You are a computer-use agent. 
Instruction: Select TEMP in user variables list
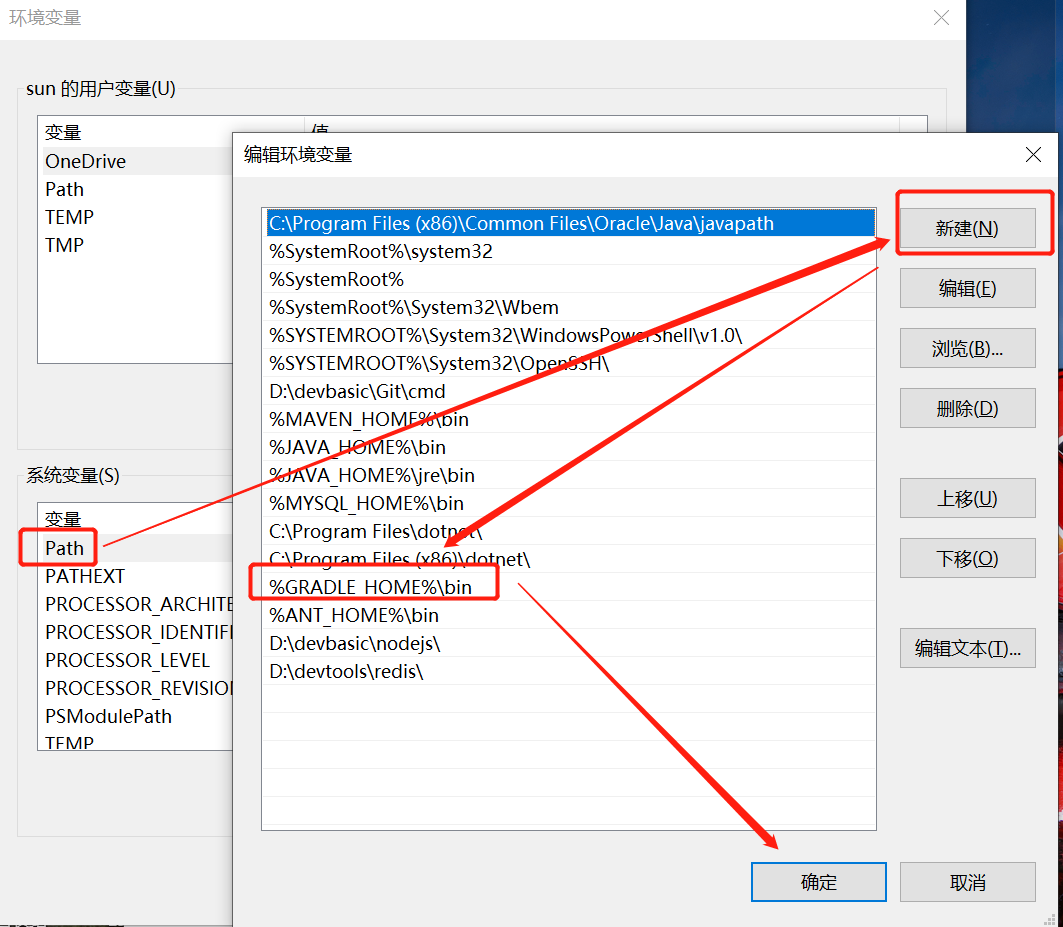138,217
